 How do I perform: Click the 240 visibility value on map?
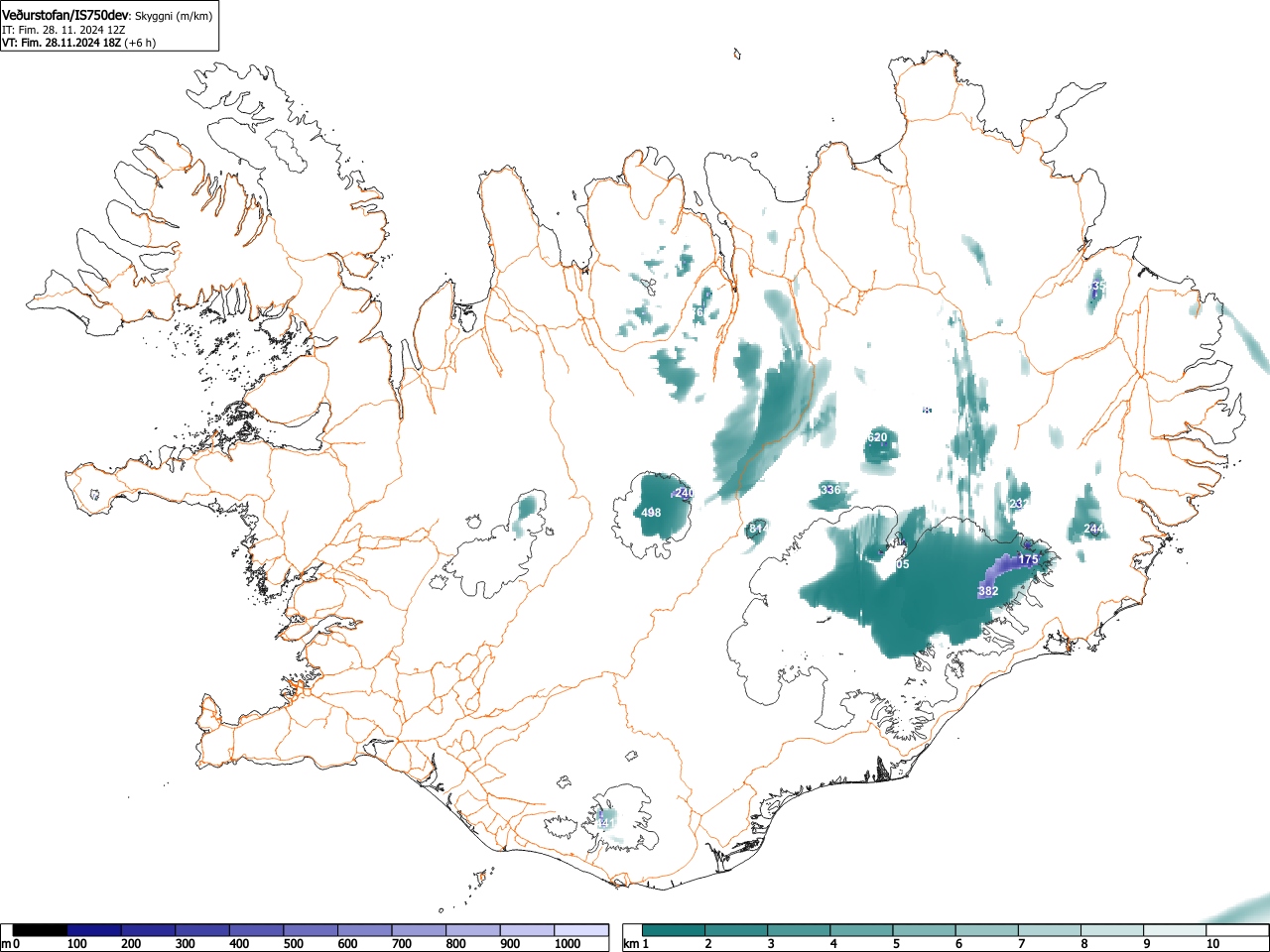(x=685, y=493)
